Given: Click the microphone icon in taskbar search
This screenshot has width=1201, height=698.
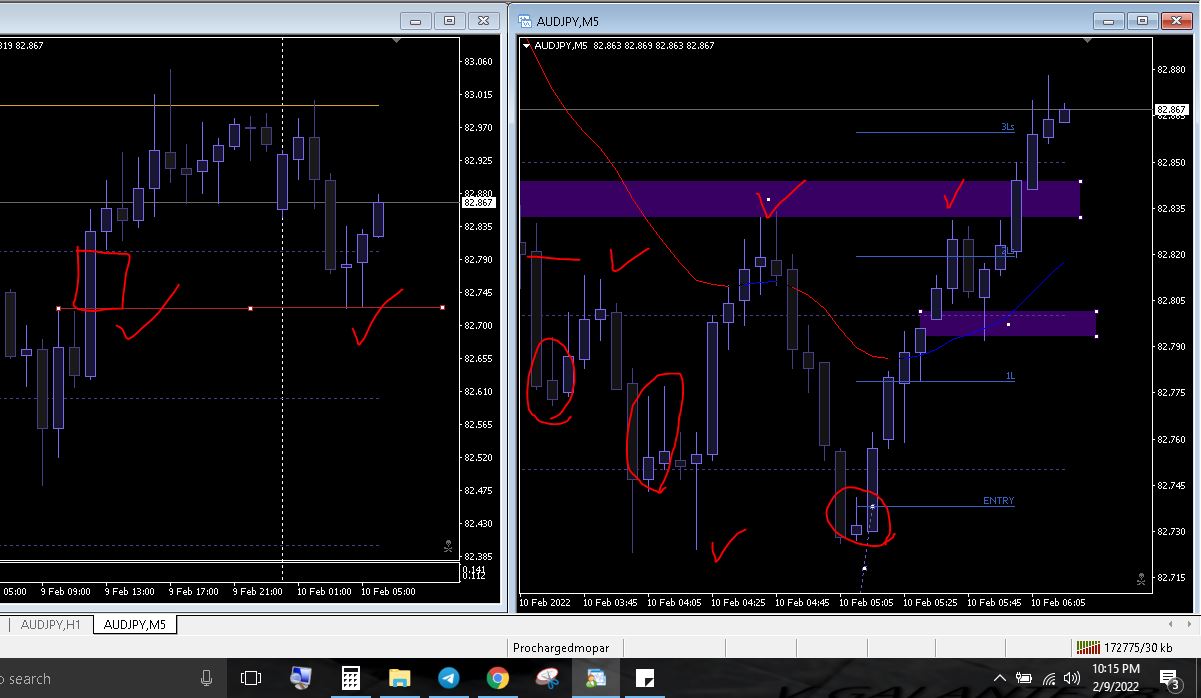Looking at the screenshot, I should [206, 679].
